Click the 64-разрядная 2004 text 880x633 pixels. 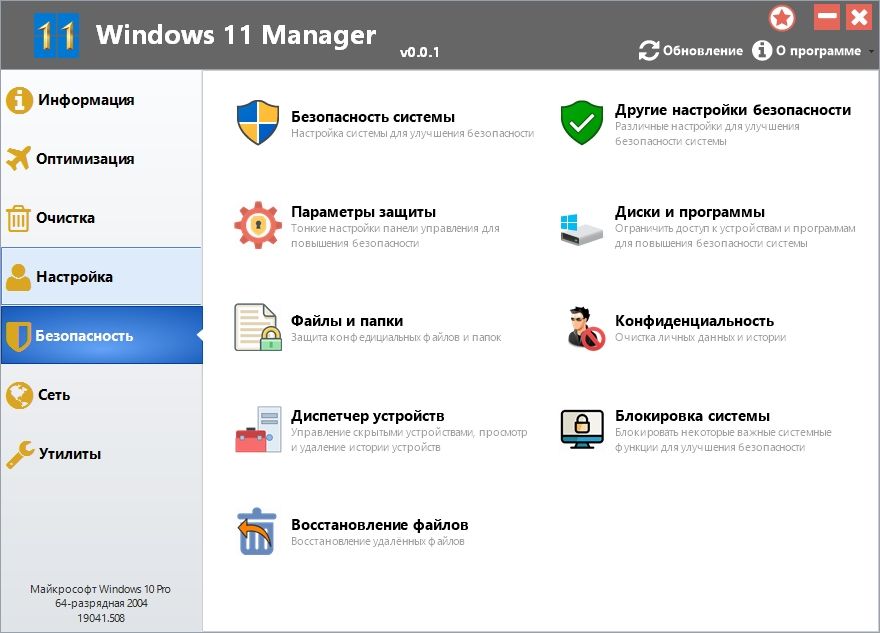[x=101, y=603]
